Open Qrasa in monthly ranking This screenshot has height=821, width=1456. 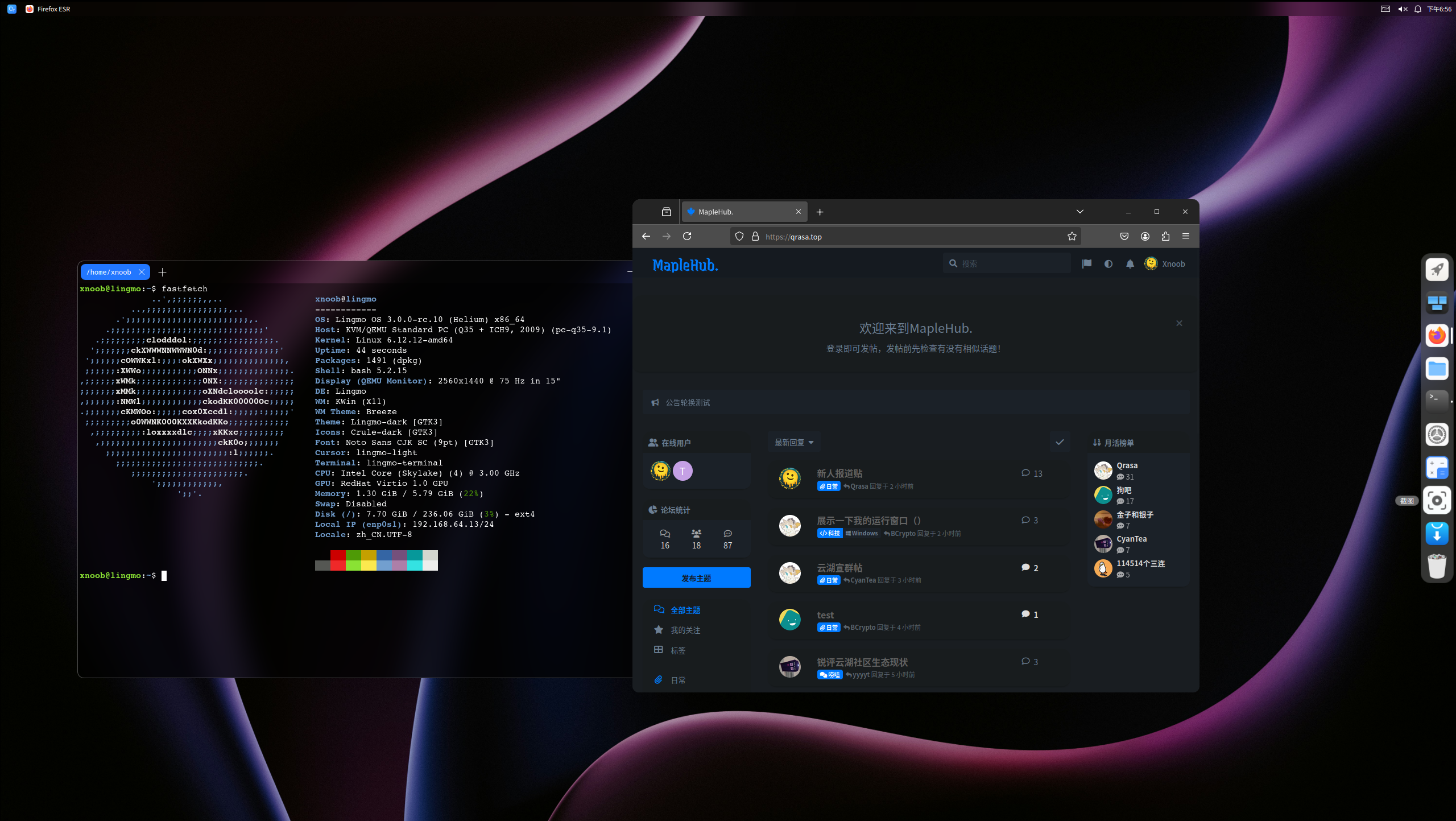pyautogui.click(x=1127, y=465)
